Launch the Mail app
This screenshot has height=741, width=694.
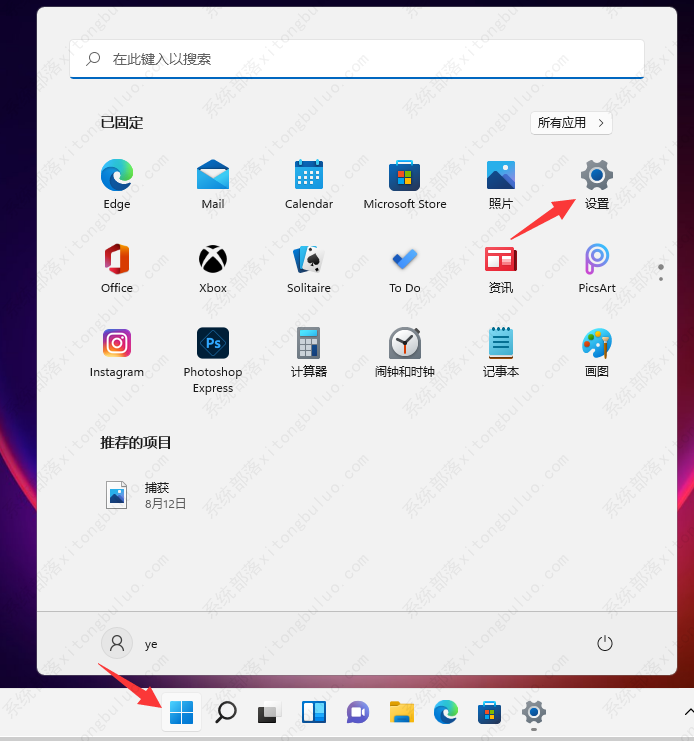(213, 184)
